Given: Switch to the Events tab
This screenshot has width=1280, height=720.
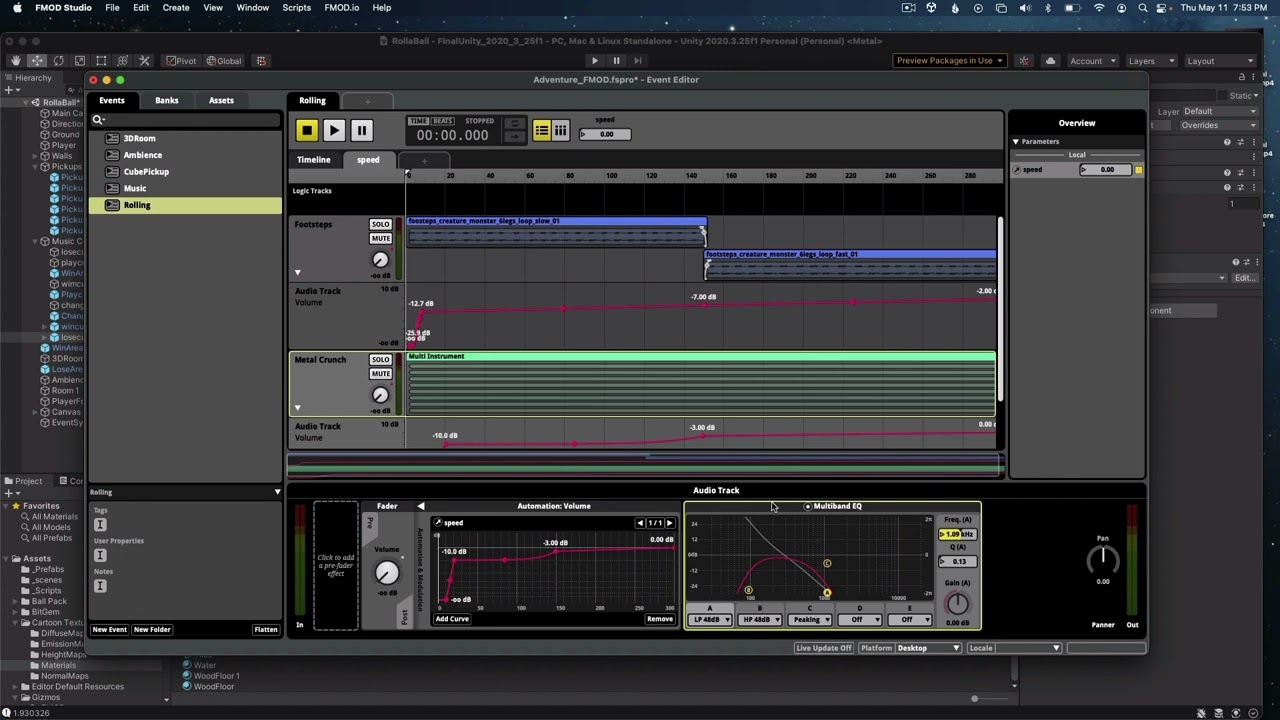Looking at the screenshot, I should point(112,100).
